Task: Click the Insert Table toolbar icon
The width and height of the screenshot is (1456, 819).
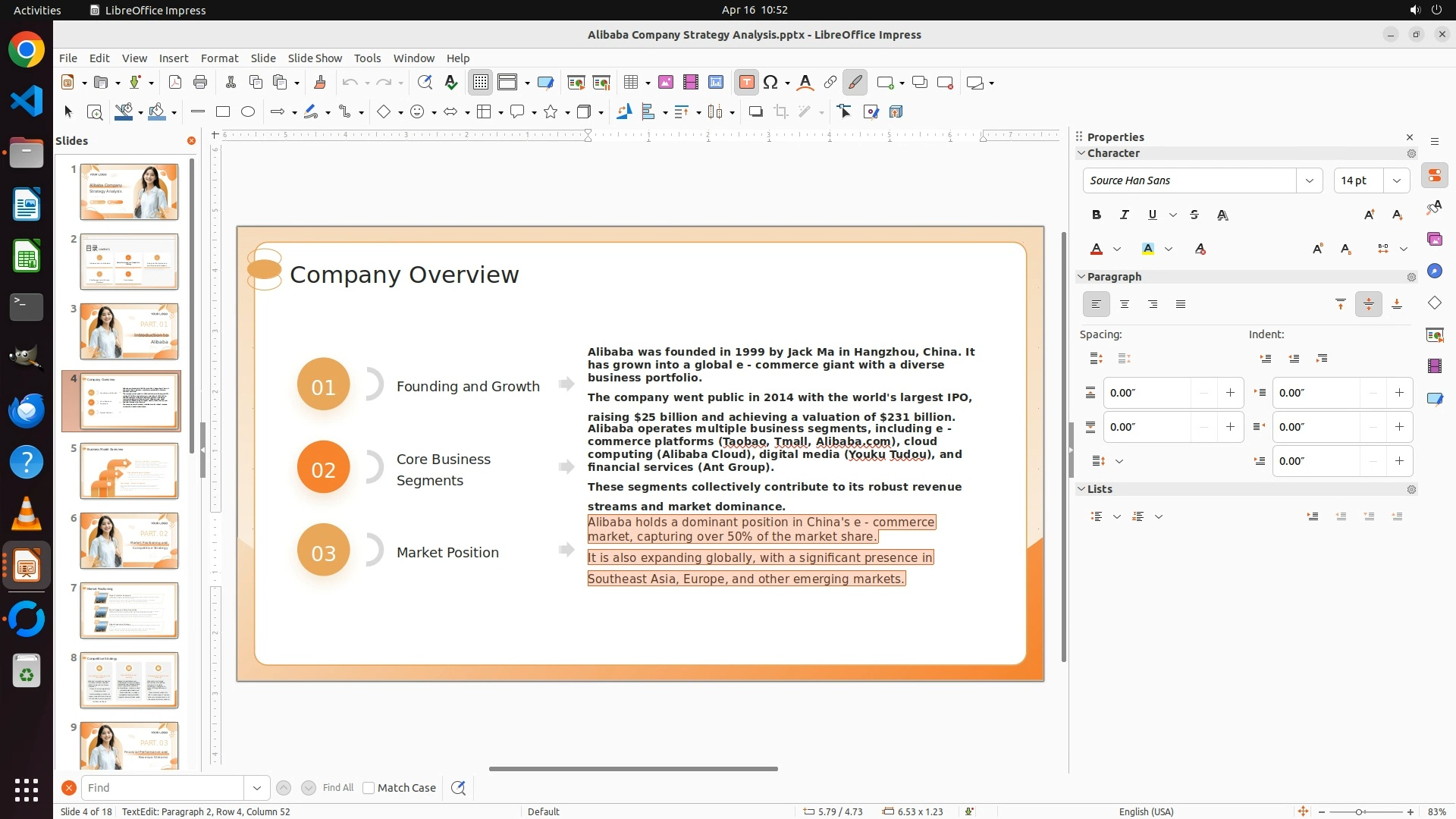Action: (x=630, y=83)
